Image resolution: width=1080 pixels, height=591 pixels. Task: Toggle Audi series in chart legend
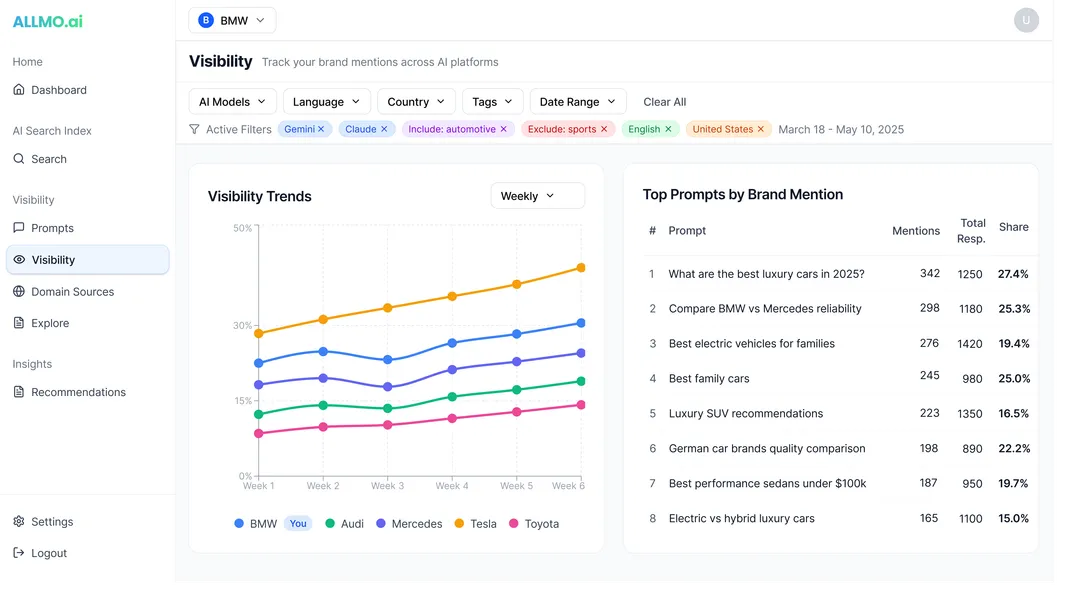tap(344, 524)
